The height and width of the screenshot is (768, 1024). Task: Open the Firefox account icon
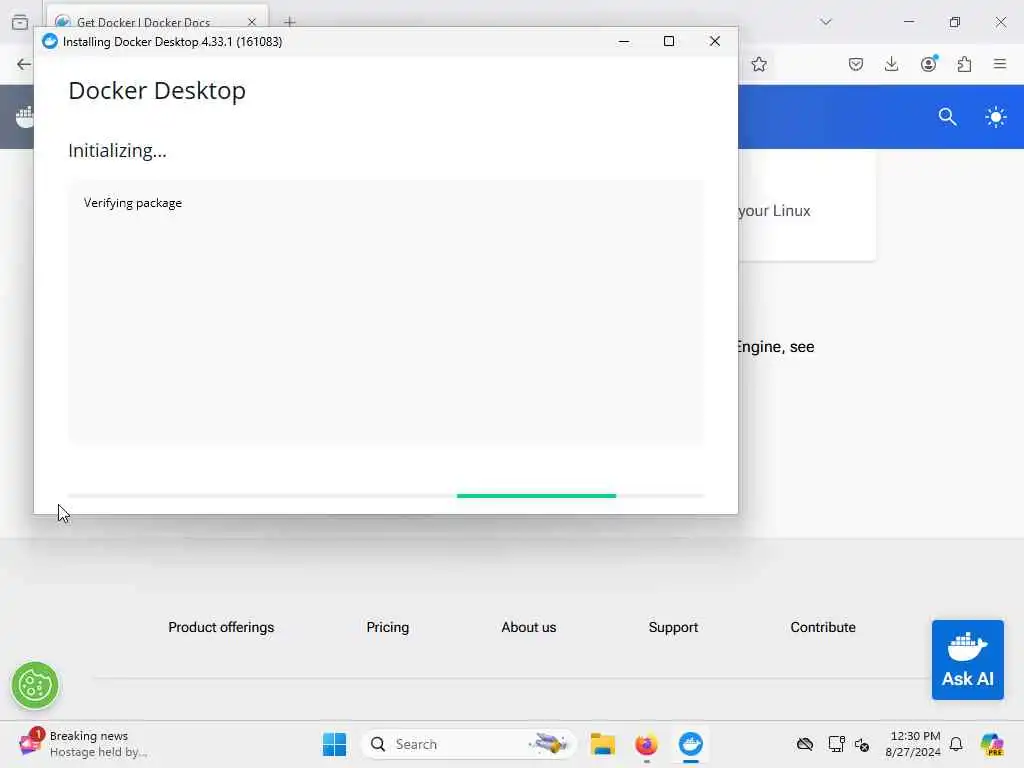tap(928, 64)
